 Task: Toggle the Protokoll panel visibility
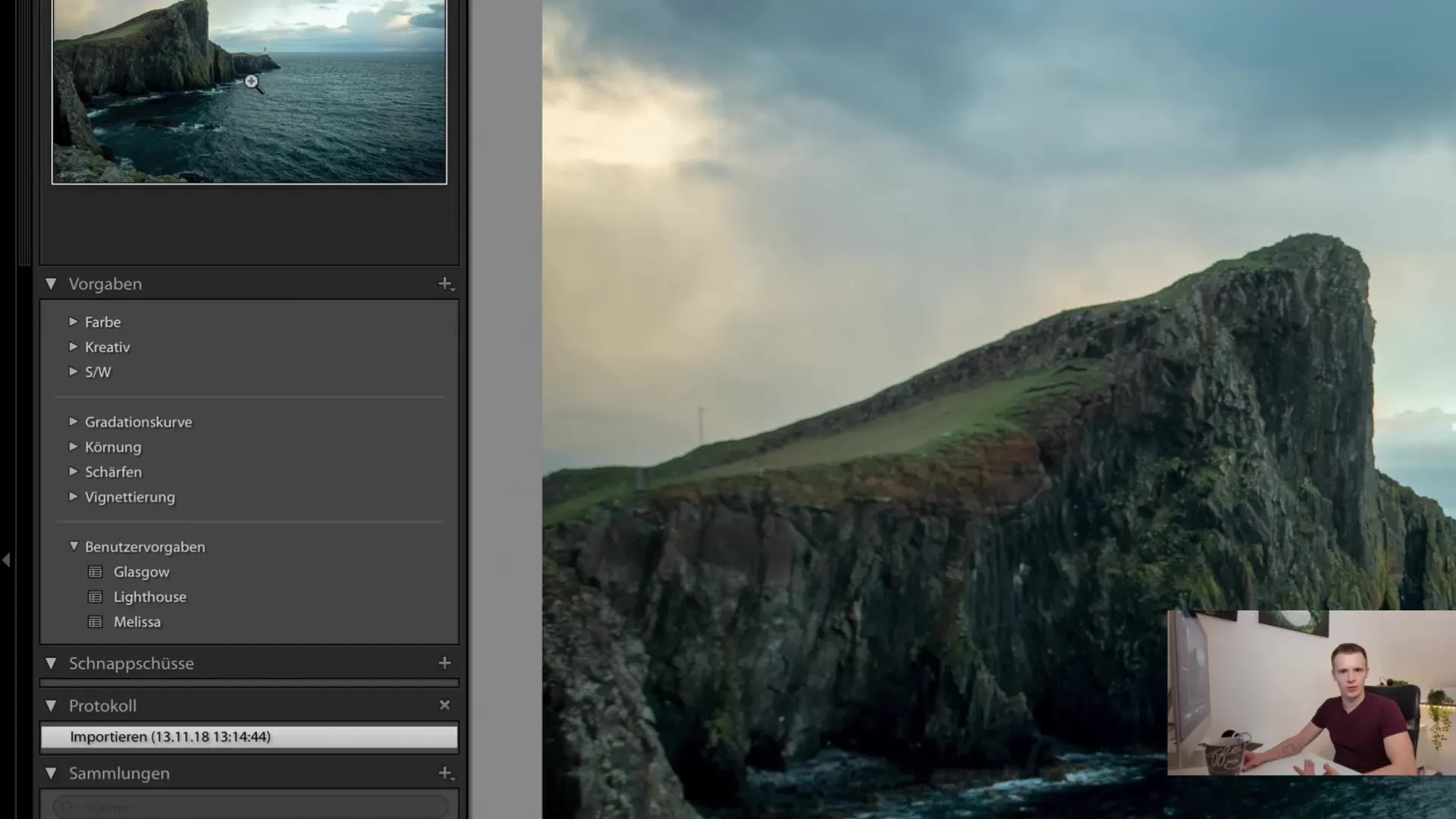(49, 706)
